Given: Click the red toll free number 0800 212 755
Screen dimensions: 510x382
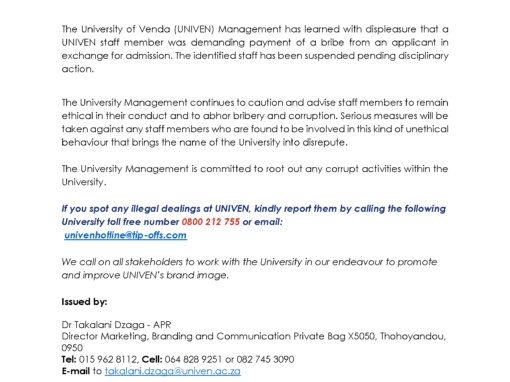Looking at the screenshot, I should 211,222.
